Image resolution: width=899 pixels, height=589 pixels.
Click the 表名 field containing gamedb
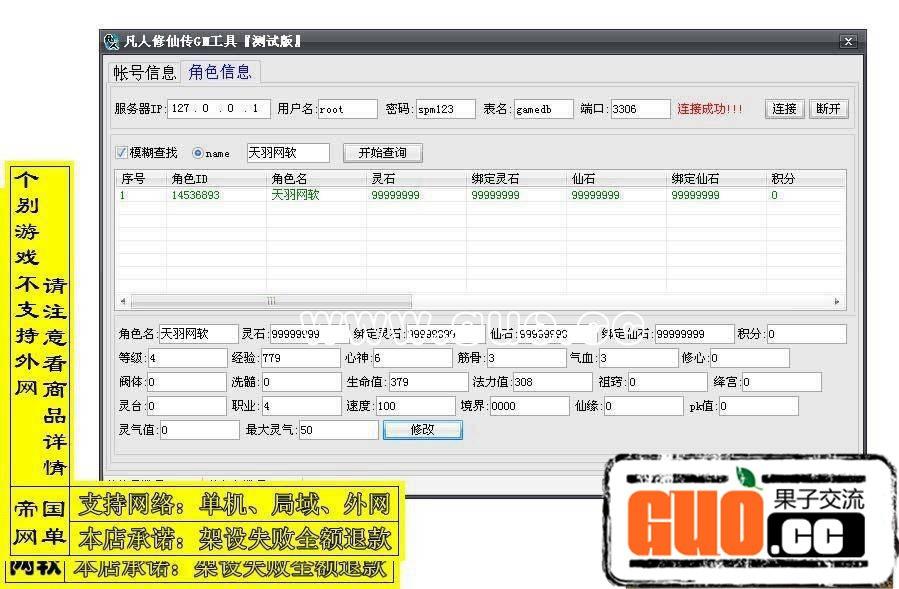(x=544, y=109)
